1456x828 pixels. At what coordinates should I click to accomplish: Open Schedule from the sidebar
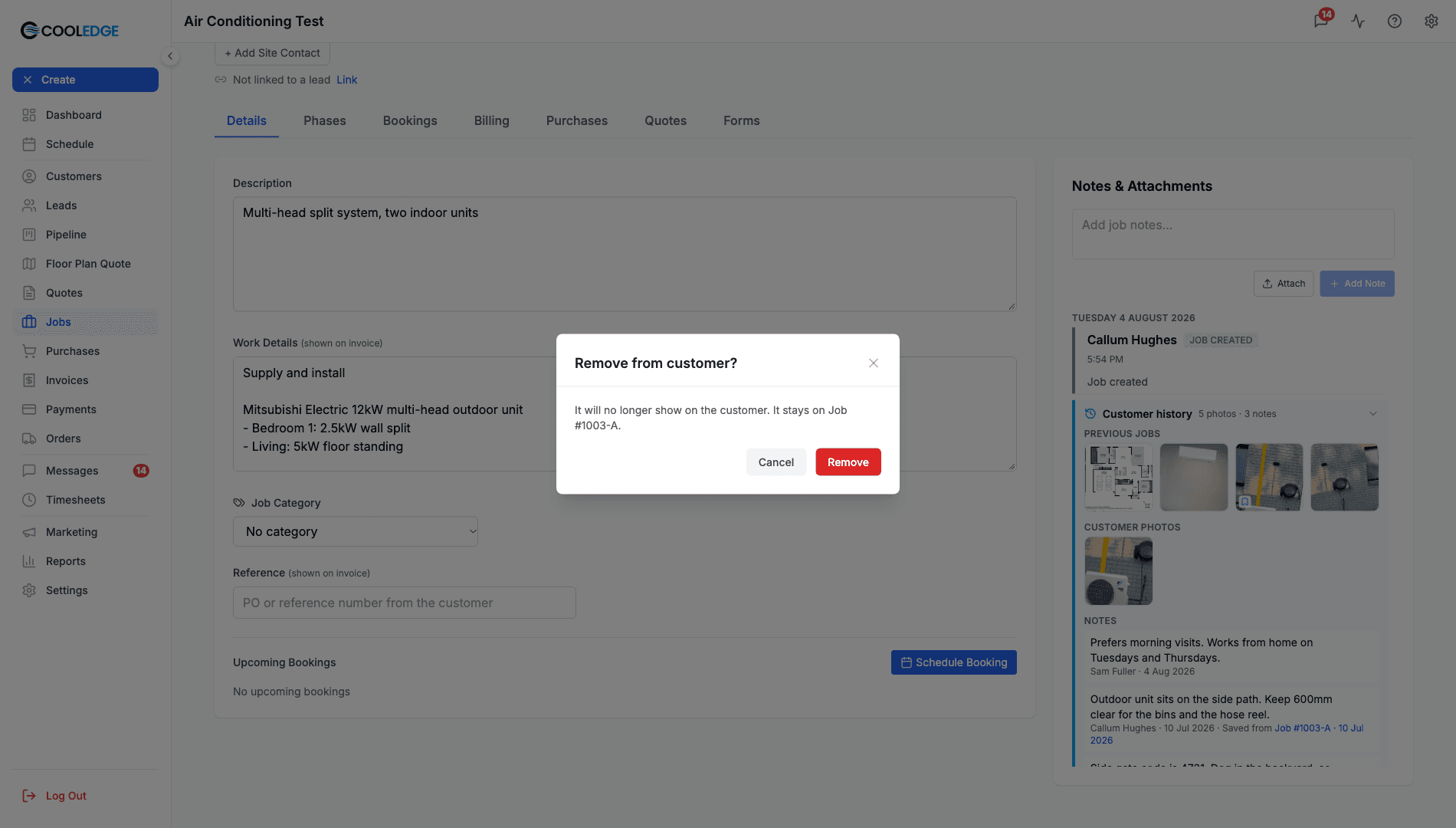pos(85,144)
